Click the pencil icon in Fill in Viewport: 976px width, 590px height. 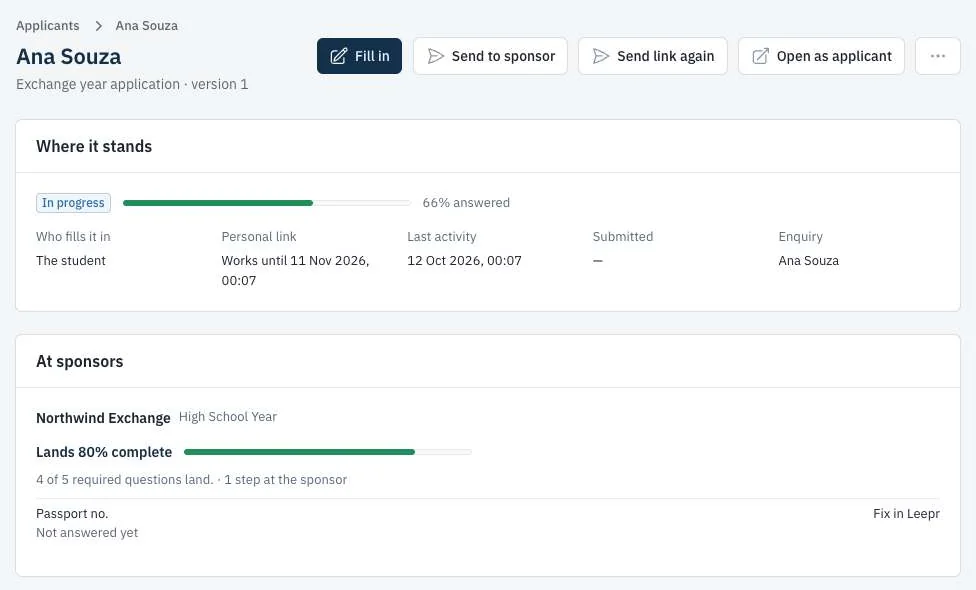click(x=338, y=56)
